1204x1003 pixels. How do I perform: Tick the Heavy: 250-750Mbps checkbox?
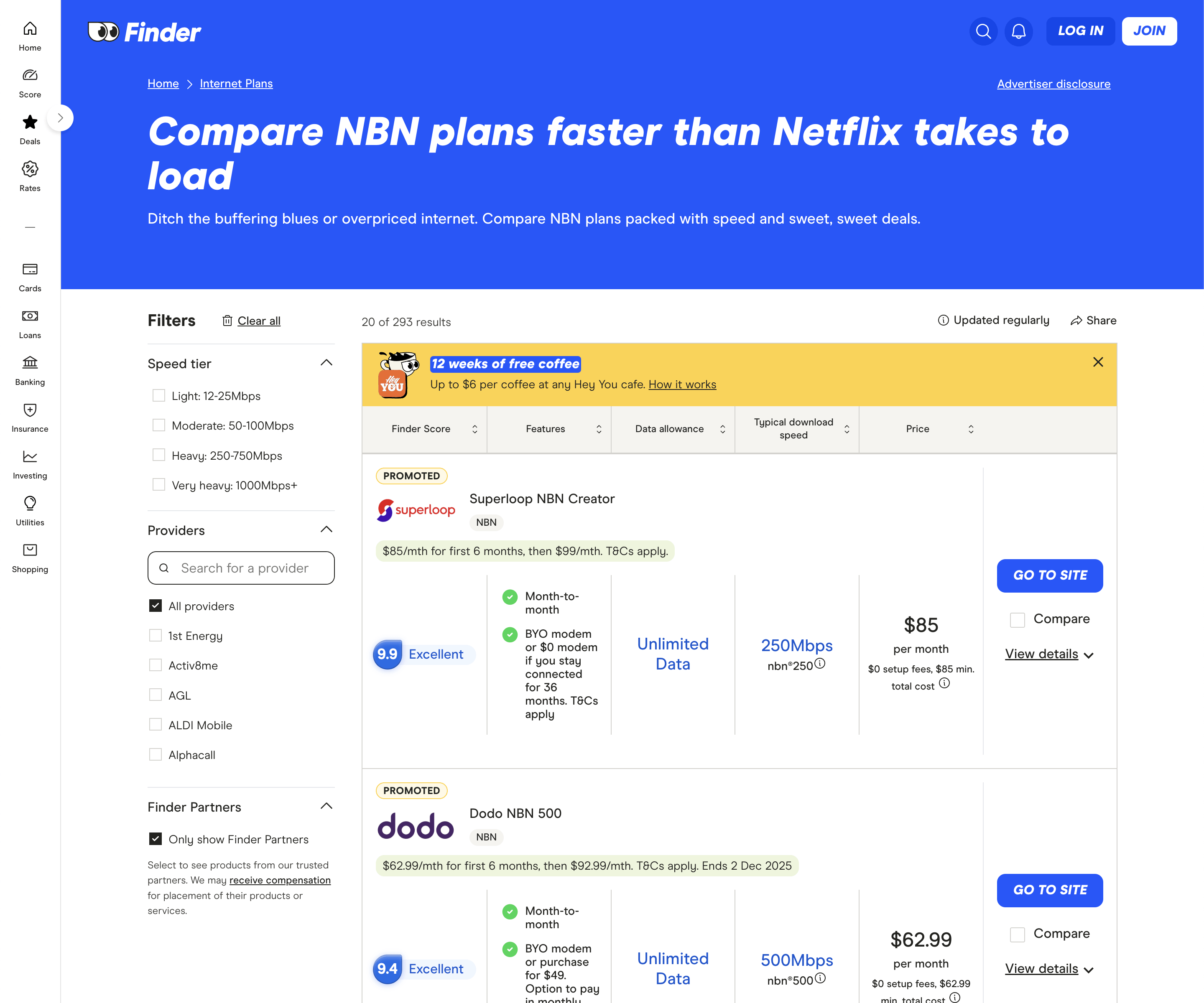pyautogui.click(x=159, y=455)
